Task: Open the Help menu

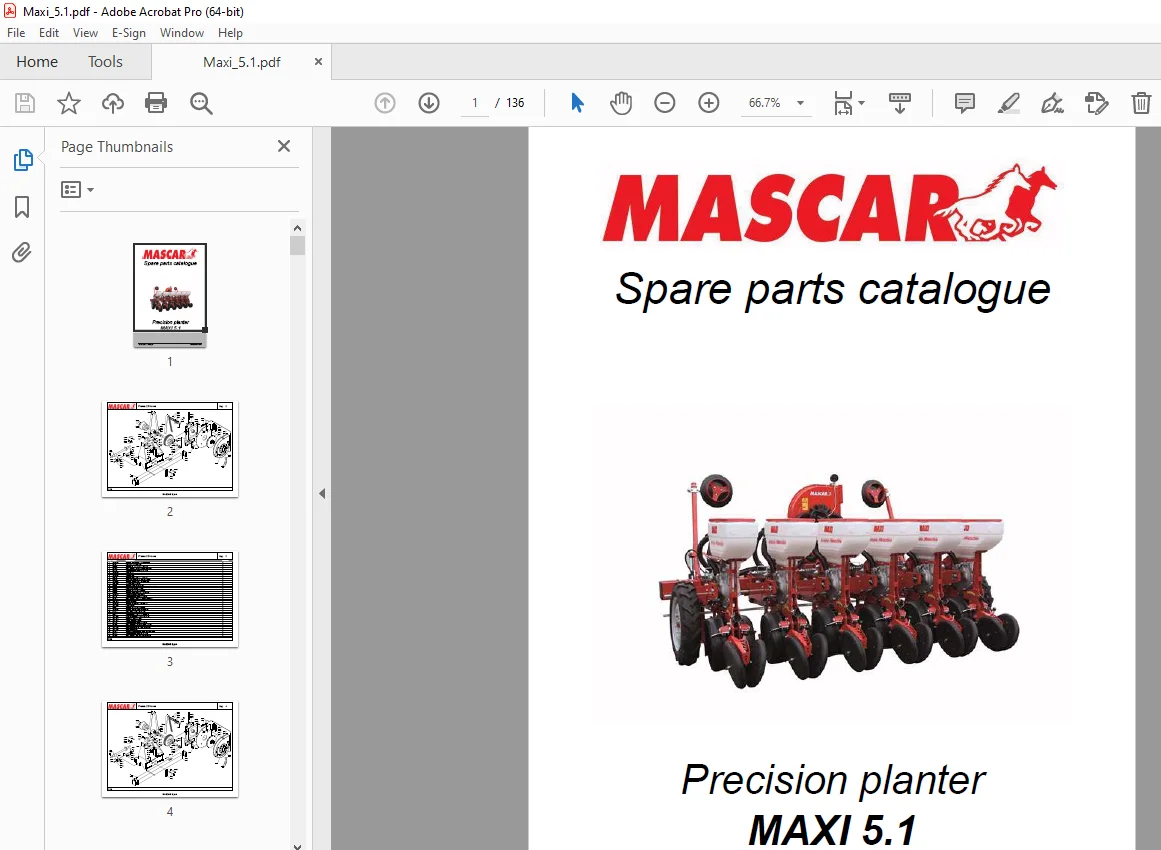Action: point(230,33)
